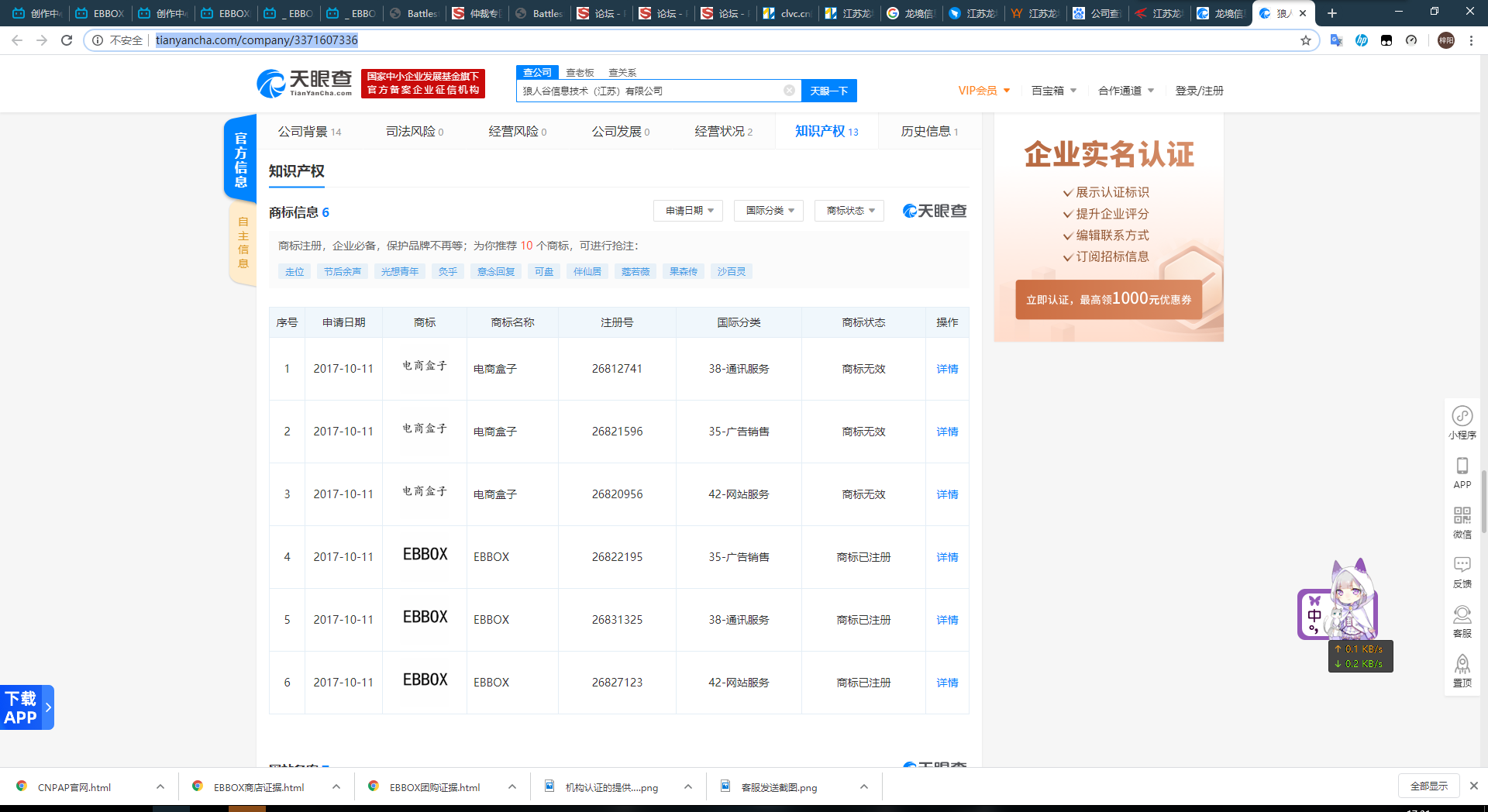
Task: Open 详情 for registration number 26821596
Action: [x=947, y=432]
